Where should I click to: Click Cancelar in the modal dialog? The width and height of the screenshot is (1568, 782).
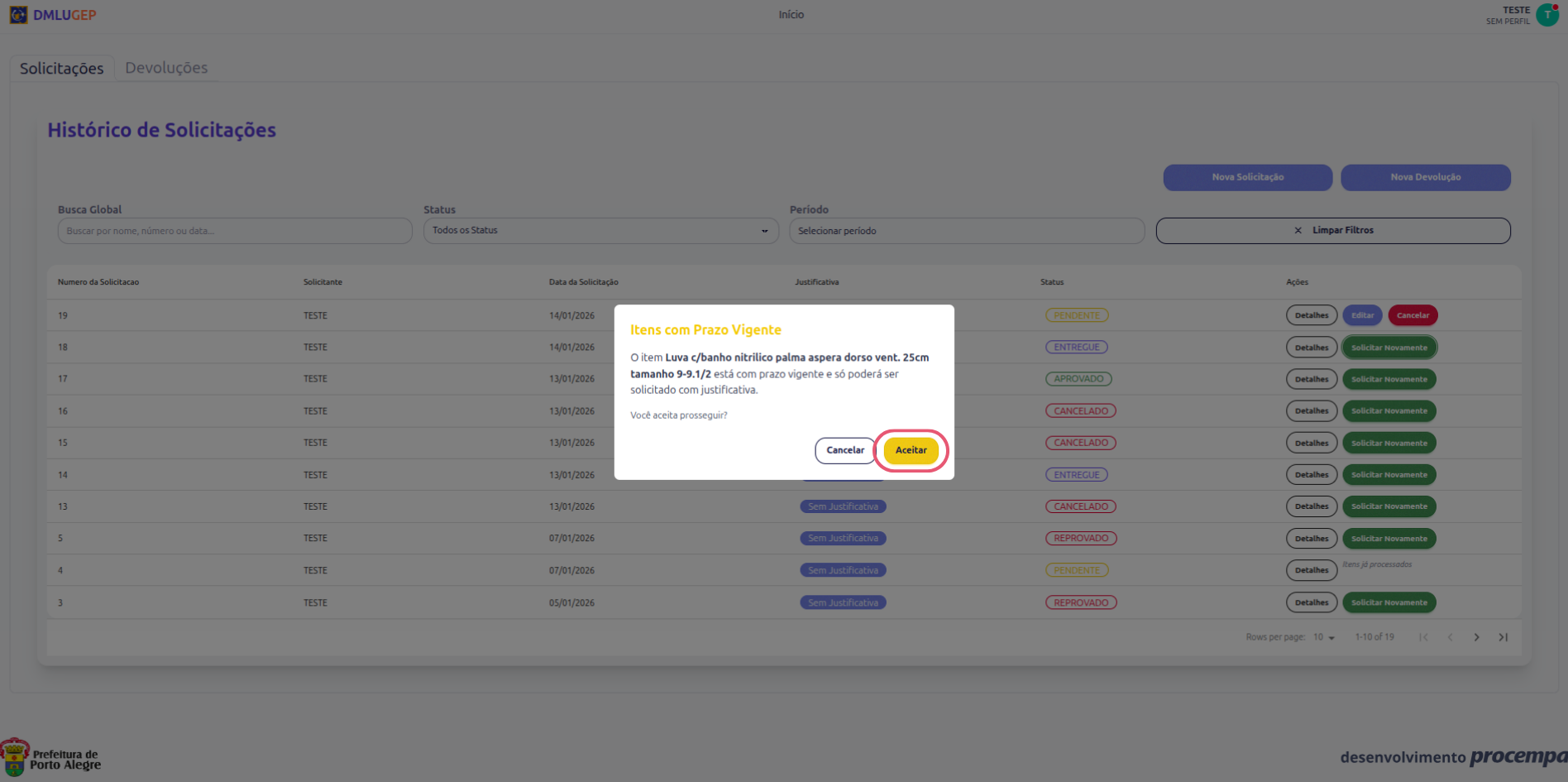tap(844, 450)
